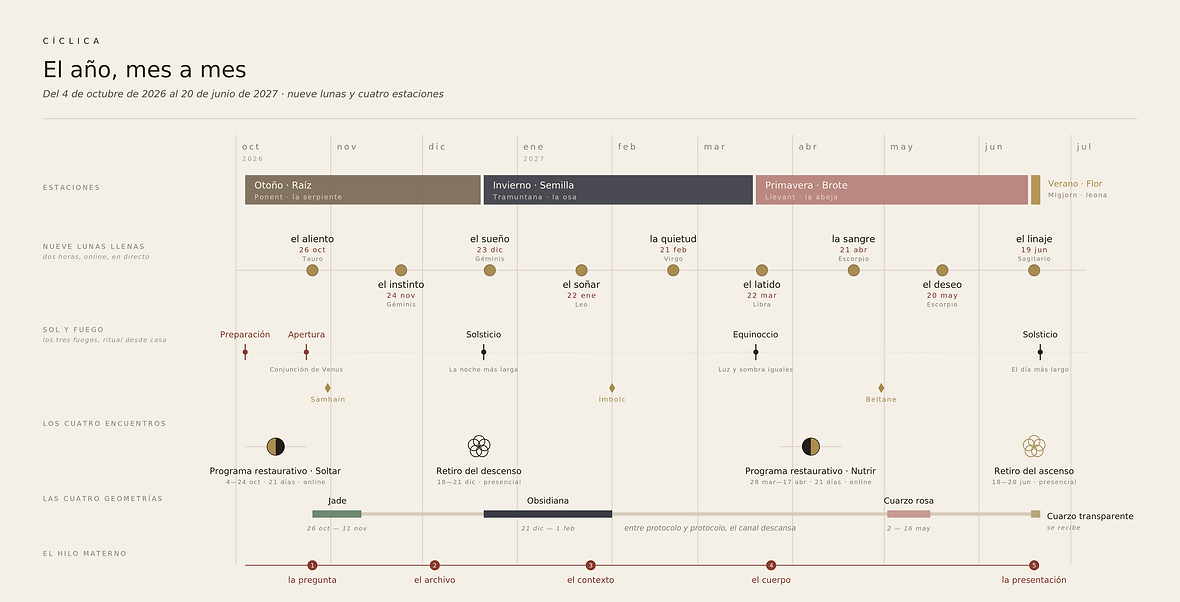The image size is (1180, 602).
Task: Select the Invierno · Semilla season bar
Action: (618, 190)
